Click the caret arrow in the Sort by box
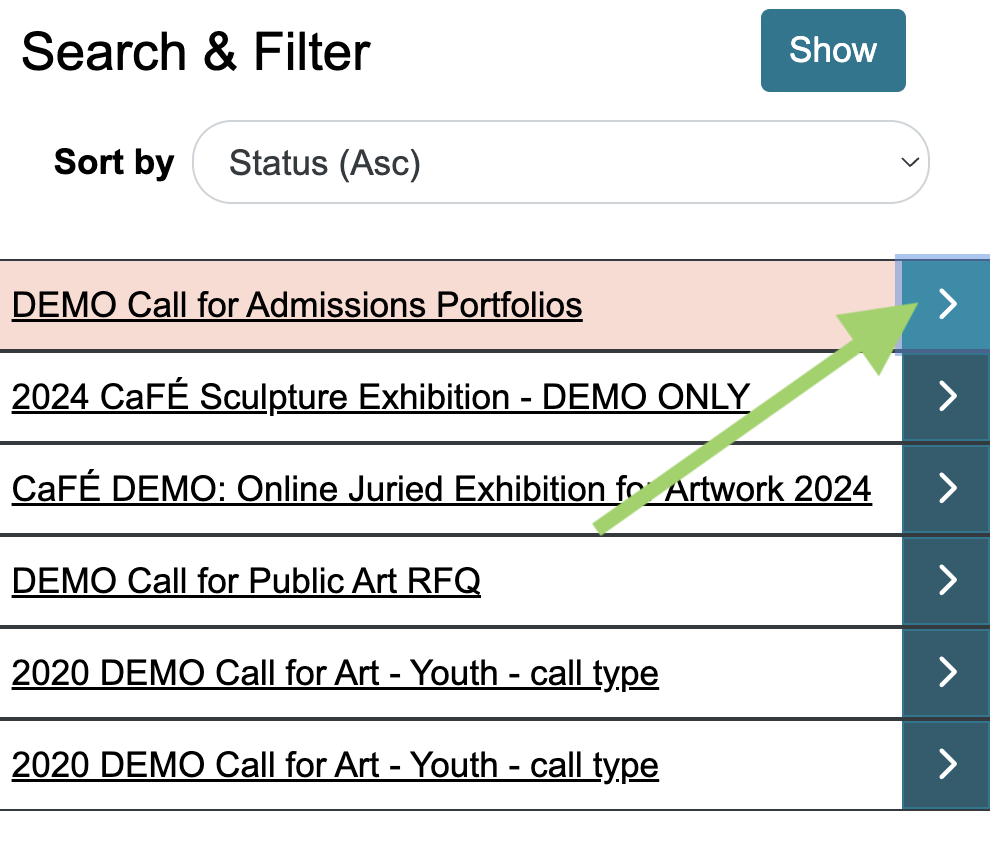Image resolution: width=990 pixels, height=848 pixels. 908,162
